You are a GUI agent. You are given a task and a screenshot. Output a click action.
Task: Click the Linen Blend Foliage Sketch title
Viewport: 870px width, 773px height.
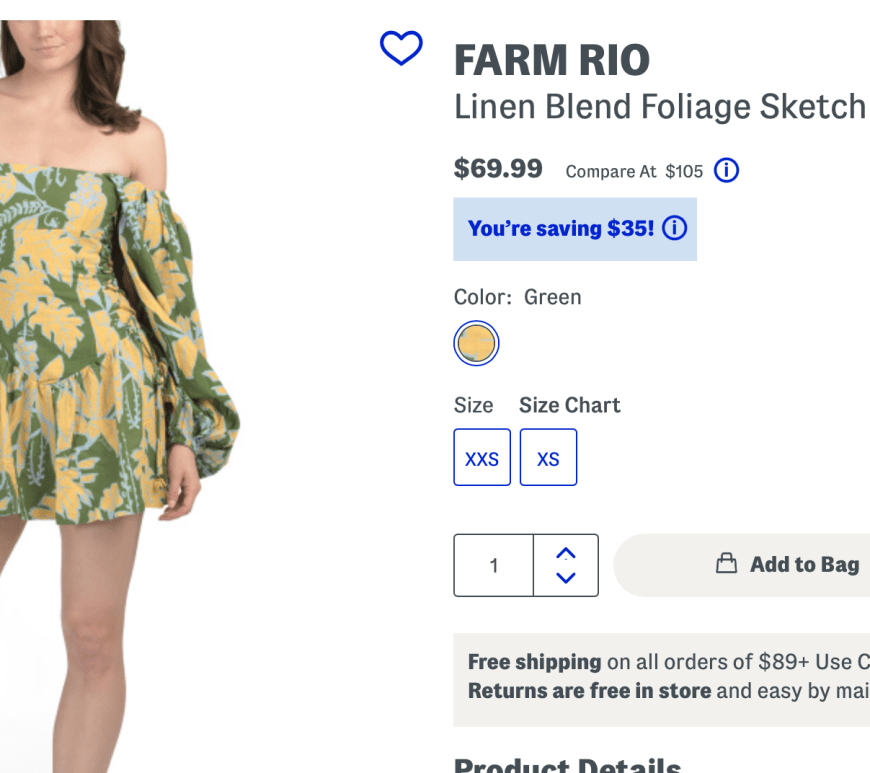(x=659, y=106)
